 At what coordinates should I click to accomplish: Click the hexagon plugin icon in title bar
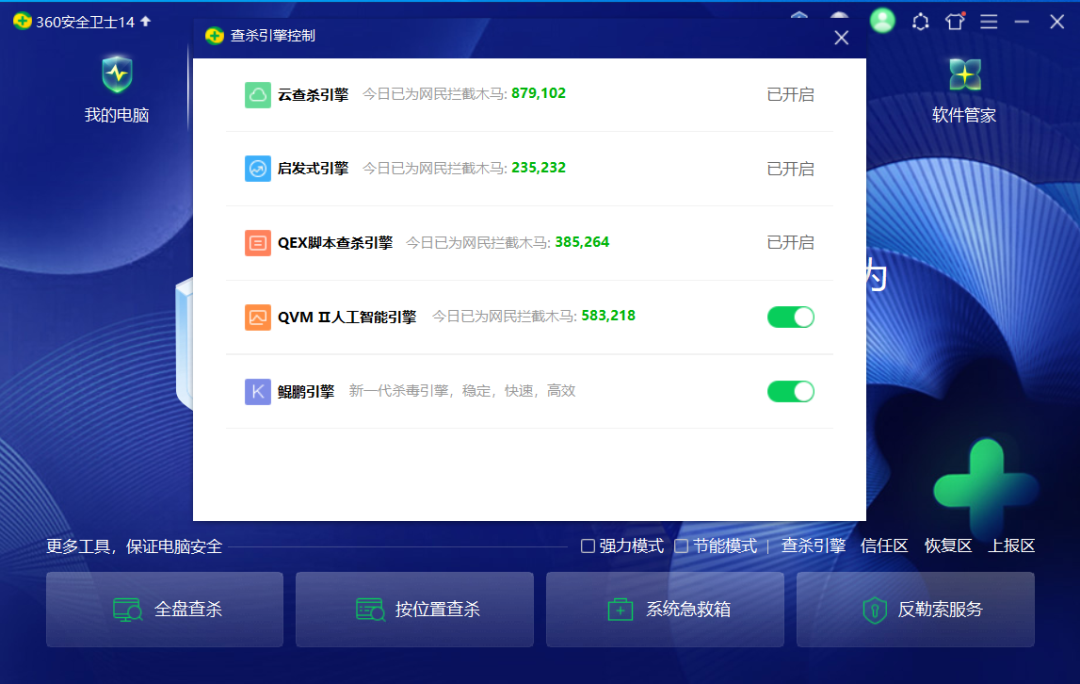point(920,22)
